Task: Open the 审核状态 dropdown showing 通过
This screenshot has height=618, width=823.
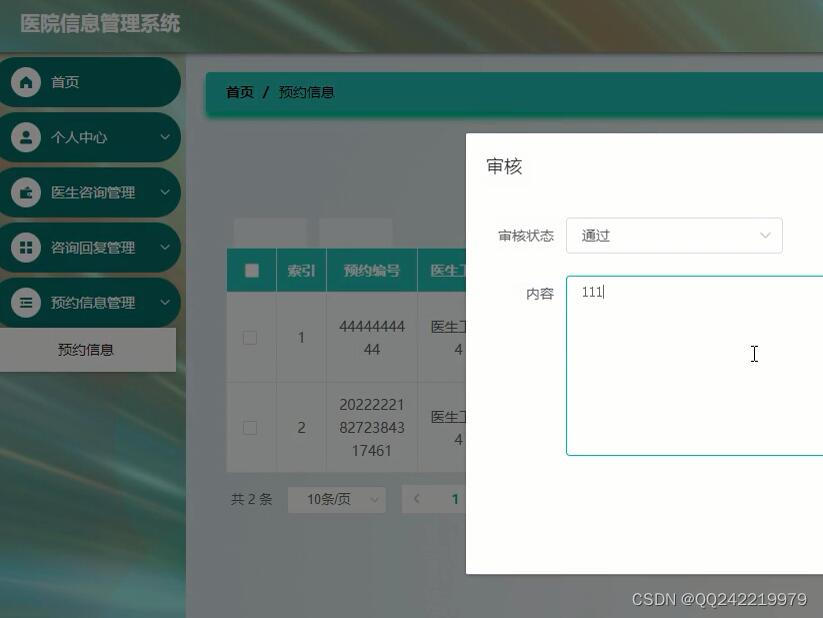Action: pos(673,235)
